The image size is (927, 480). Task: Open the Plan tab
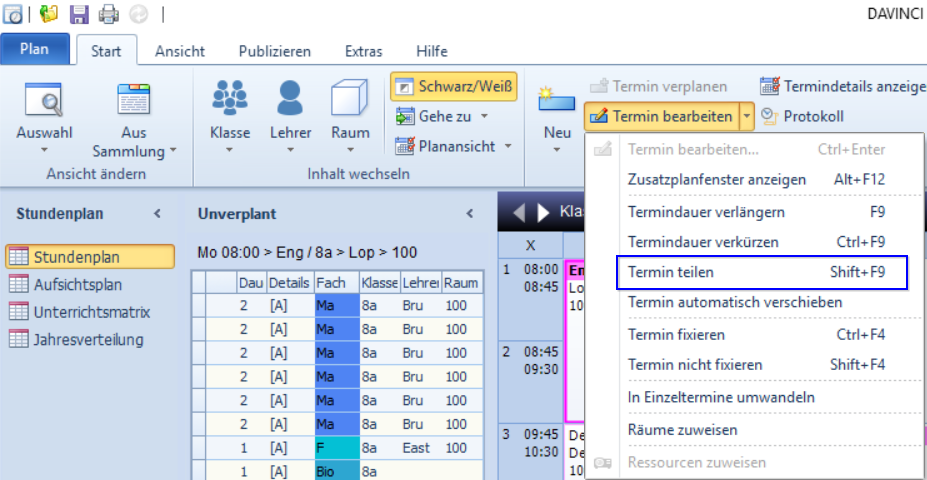(x=34, y=49)
